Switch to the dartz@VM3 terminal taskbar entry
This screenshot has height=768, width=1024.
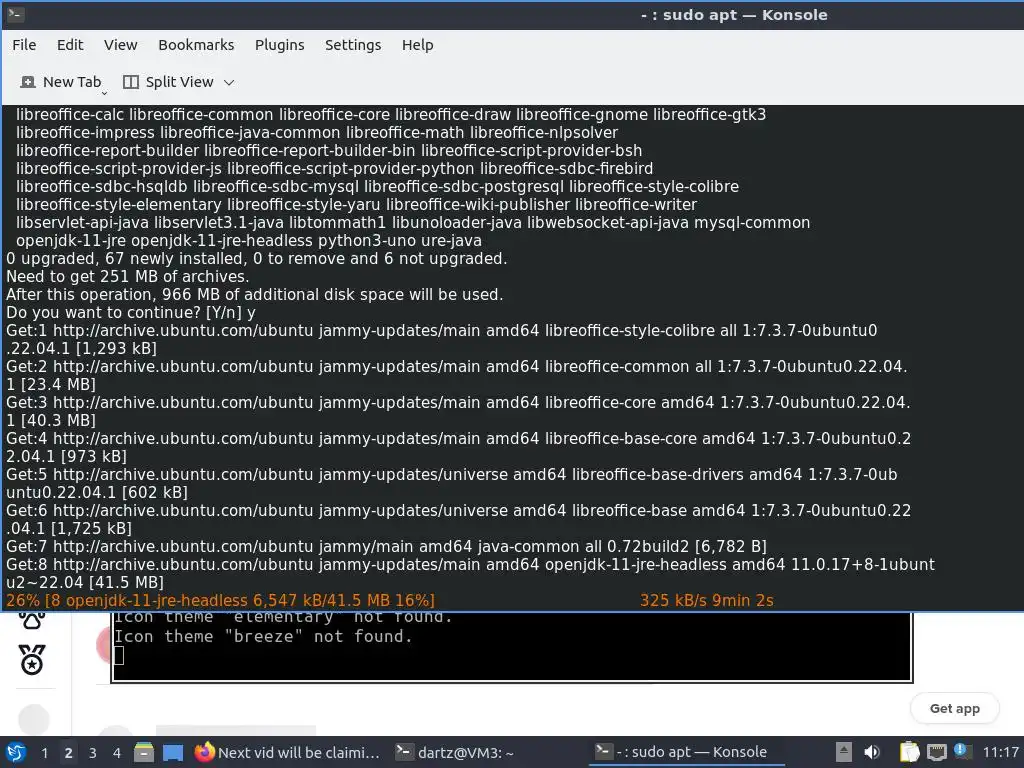(455, 752)
